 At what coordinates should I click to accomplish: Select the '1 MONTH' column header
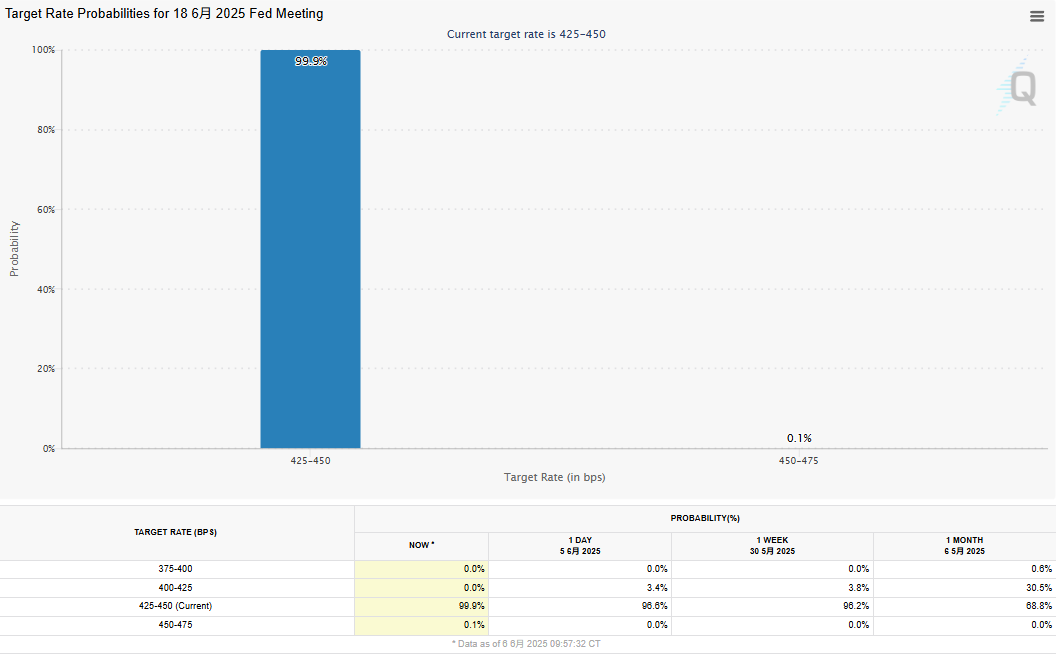click(964, 545)
